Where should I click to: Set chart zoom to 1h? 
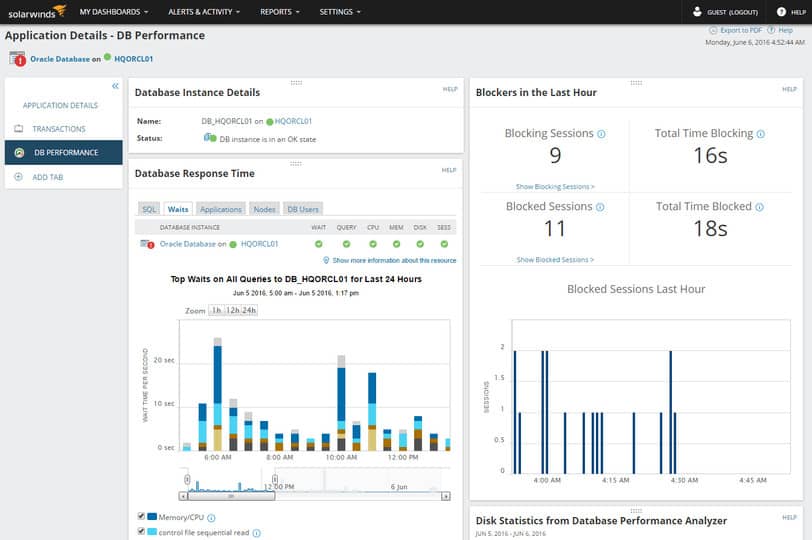[x=216, y=310]
